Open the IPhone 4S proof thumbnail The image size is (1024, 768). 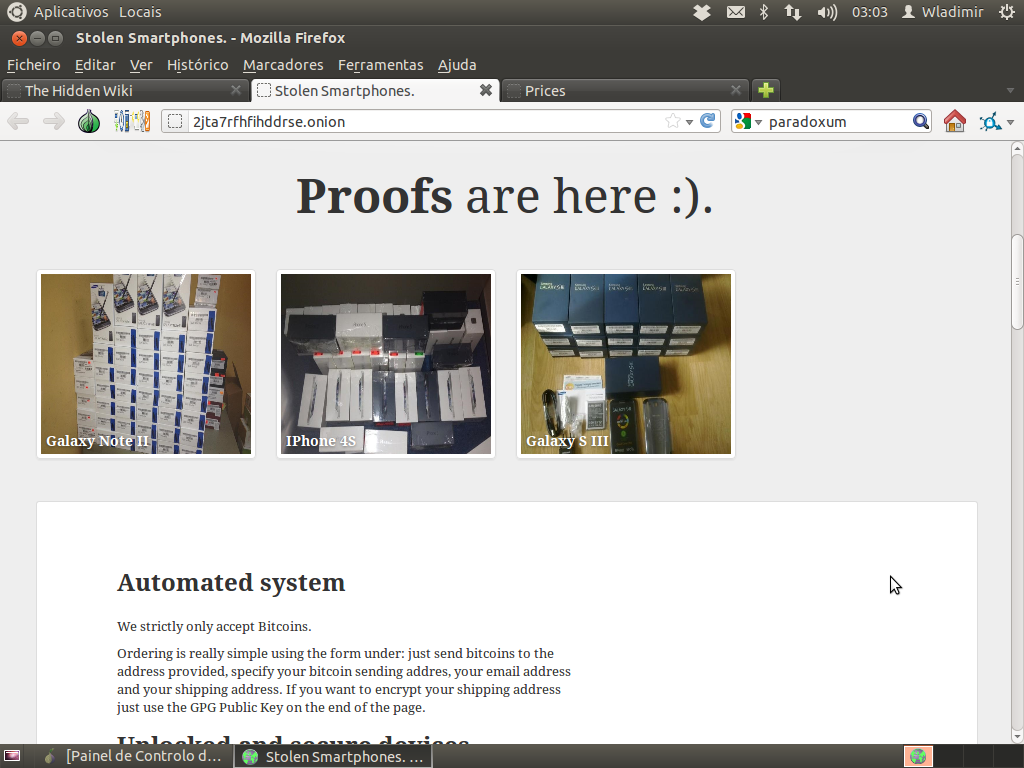(385, 364)
